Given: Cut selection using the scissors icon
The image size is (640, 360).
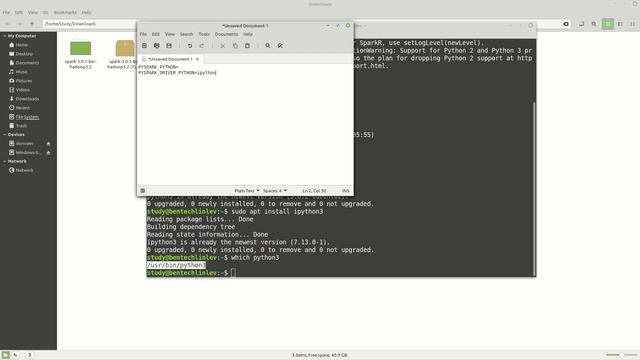Looking at the screenshot, I should click(223, 46).
